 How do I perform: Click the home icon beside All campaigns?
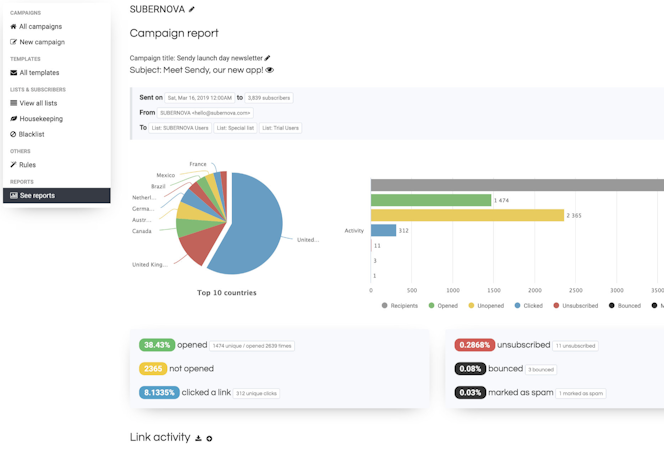click(x=13, y=27)
